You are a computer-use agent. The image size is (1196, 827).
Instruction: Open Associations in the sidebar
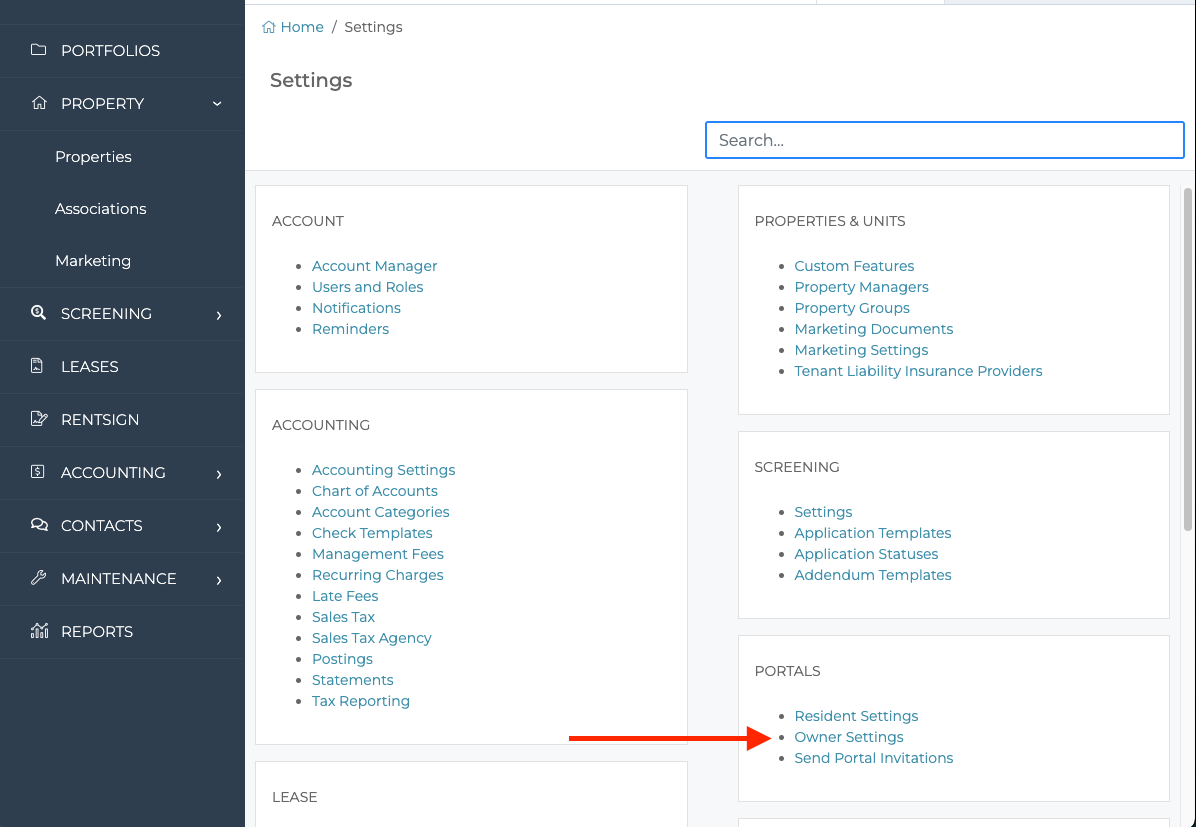[x=101, y=208]
